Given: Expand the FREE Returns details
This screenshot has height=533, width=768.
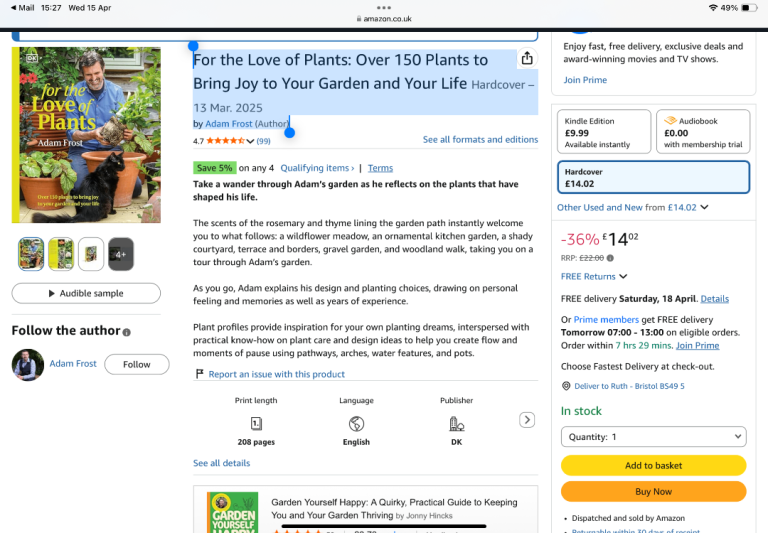Looking at the screenshot, I should click(x=594, y=277).
